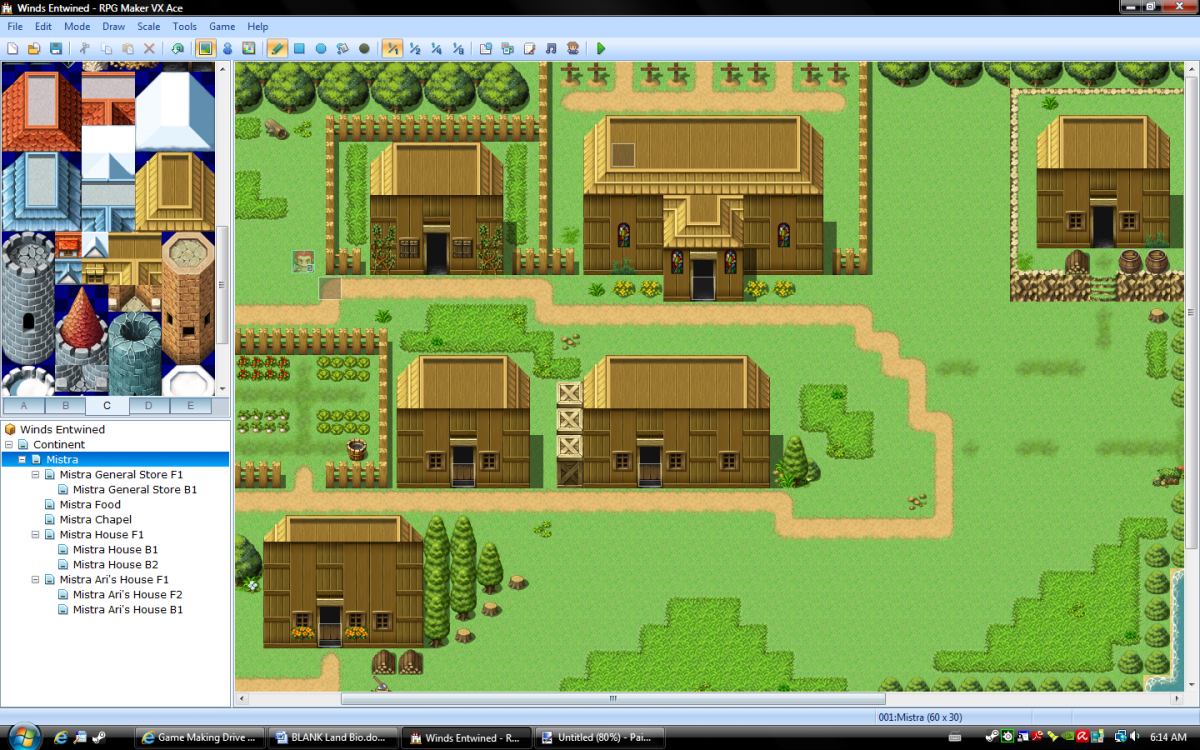Select the Winds Entwined project root
This screenshot has width=1200, height=750.
(62, 430)
